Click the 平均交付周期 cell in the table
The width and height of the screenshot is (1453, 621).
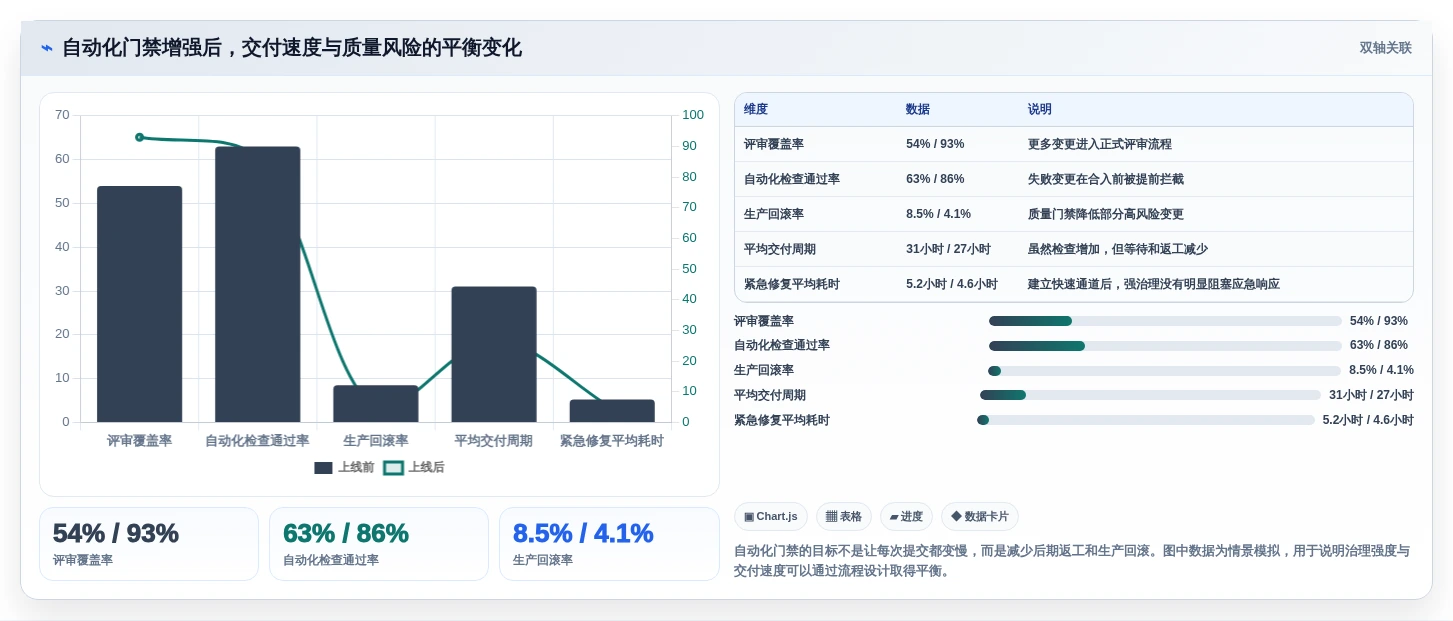tap(816, 249)
